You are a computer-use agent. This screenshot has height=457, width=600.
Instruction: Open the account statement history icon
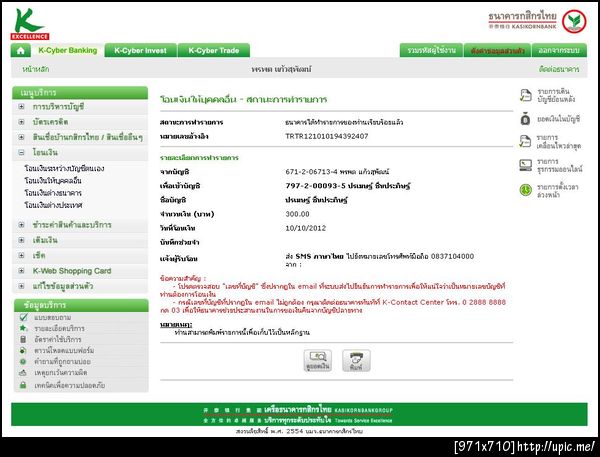[526, 95]
